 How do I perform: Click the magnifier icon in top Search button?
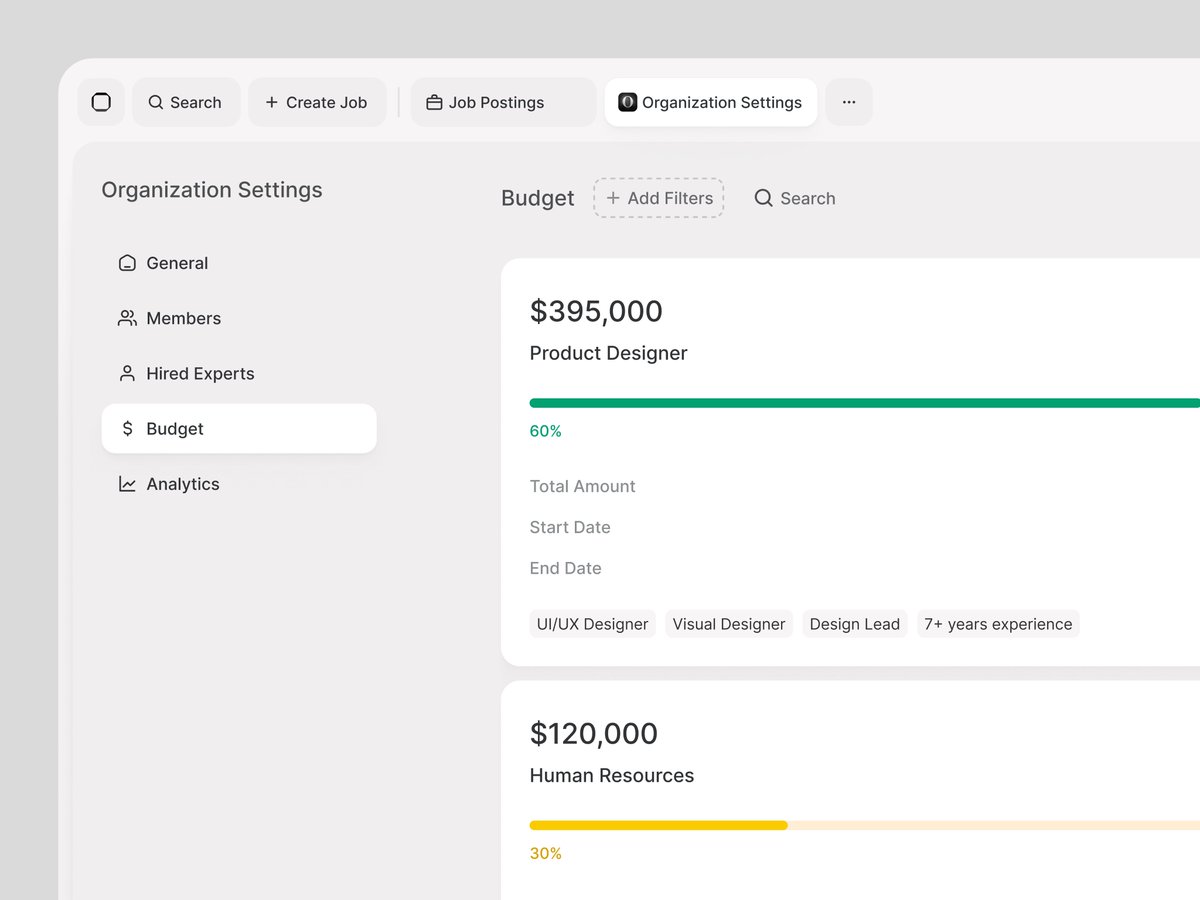coord(156,102)
